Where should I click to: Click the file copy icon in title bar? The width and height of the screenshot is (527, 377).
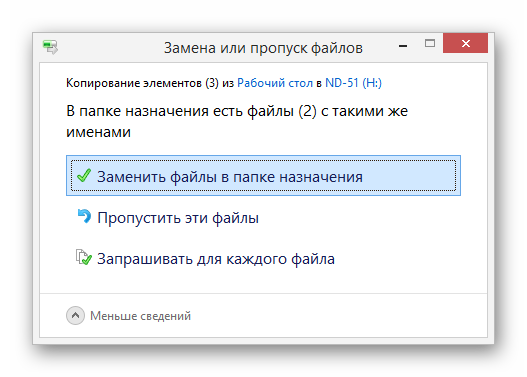point(50,47)
